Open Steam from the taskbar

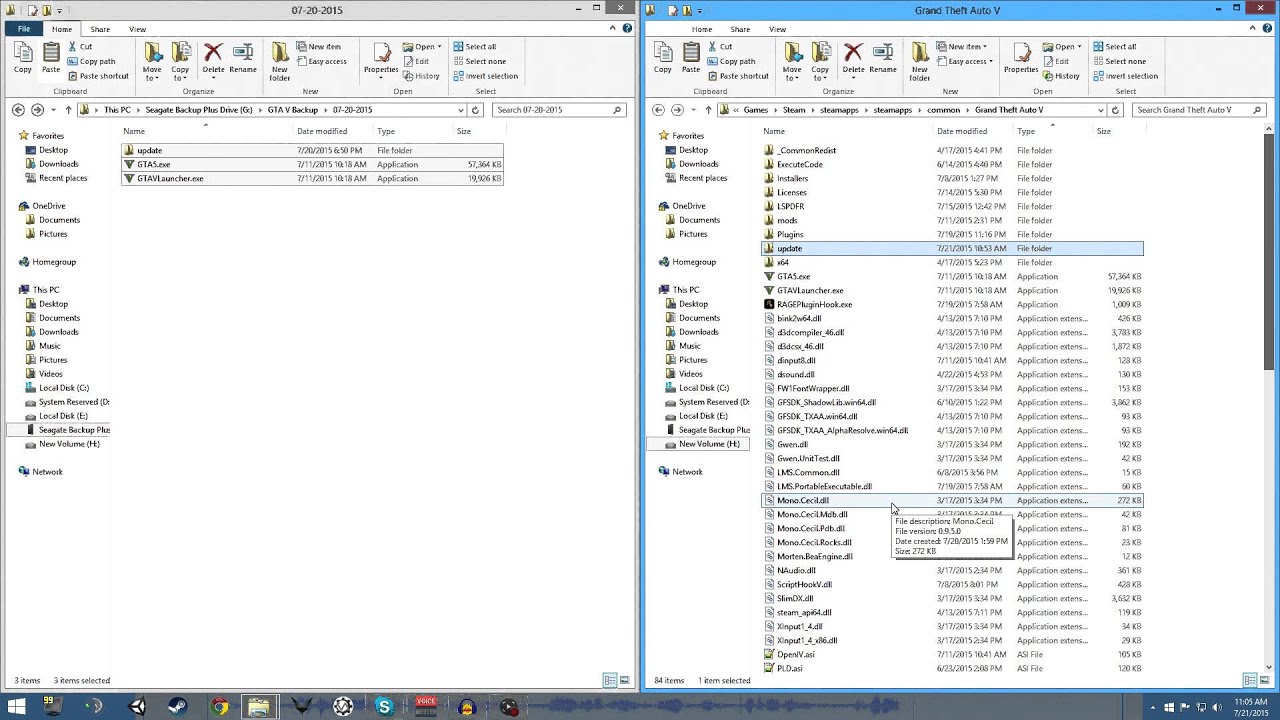pyautogui.click(x=177, y=706)
